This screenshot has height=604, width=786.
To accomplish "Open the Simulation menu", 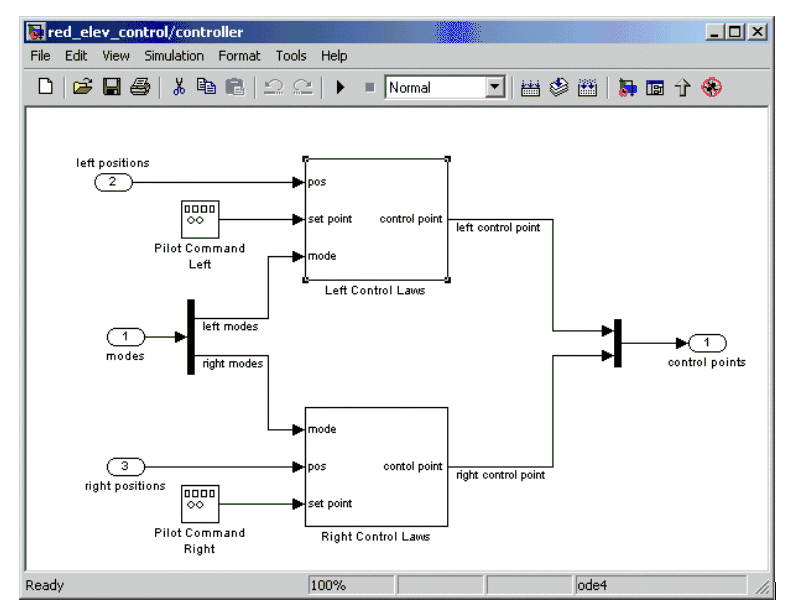I will click(x=173, y=56).
